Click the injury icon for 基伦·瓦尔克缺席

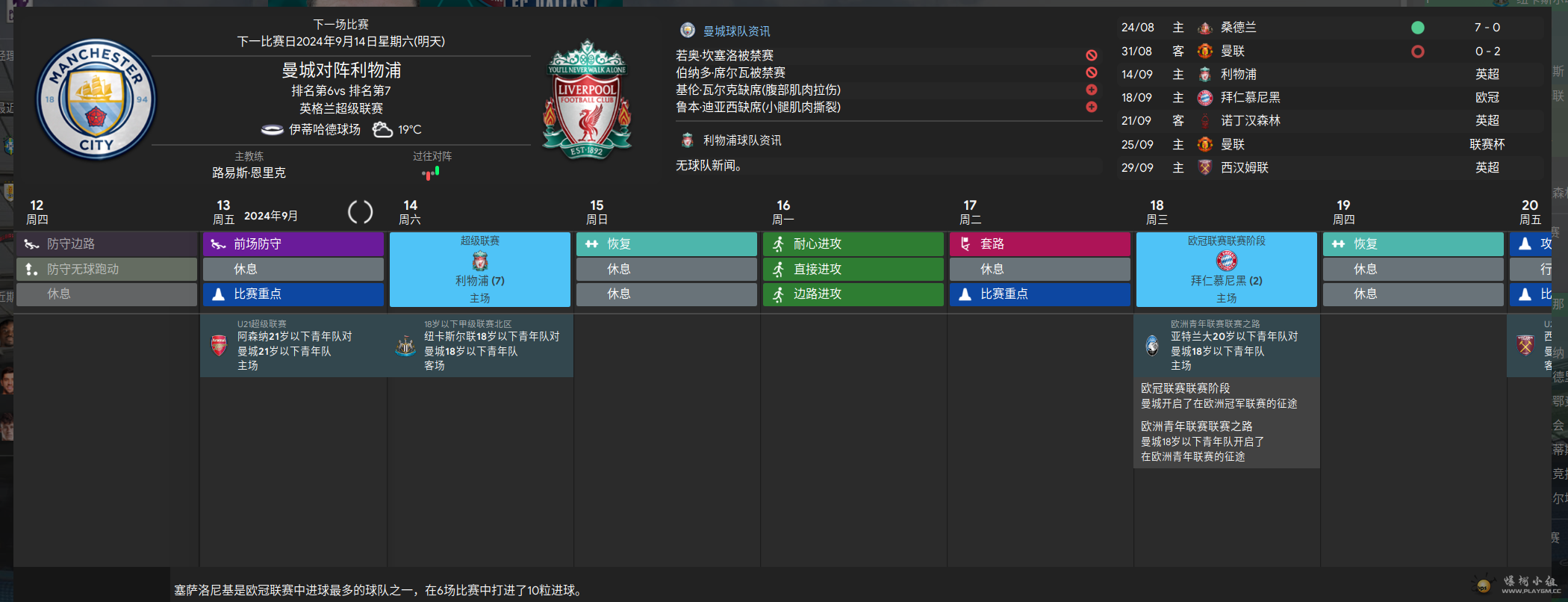point(1092,90)
